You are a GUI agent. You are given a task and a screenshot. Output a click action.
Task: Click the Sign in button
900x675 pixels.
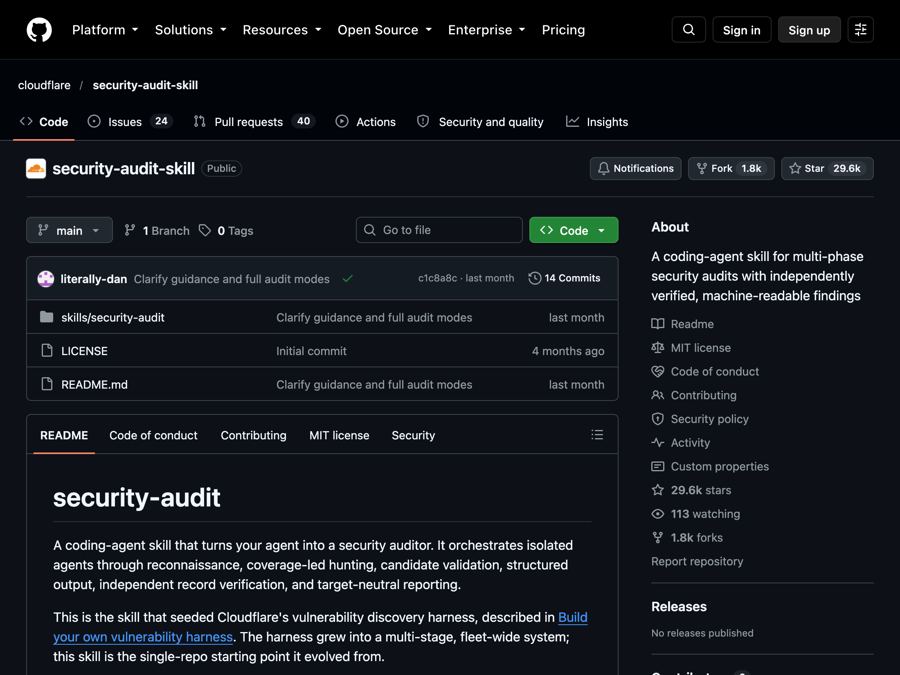(742, 30)
